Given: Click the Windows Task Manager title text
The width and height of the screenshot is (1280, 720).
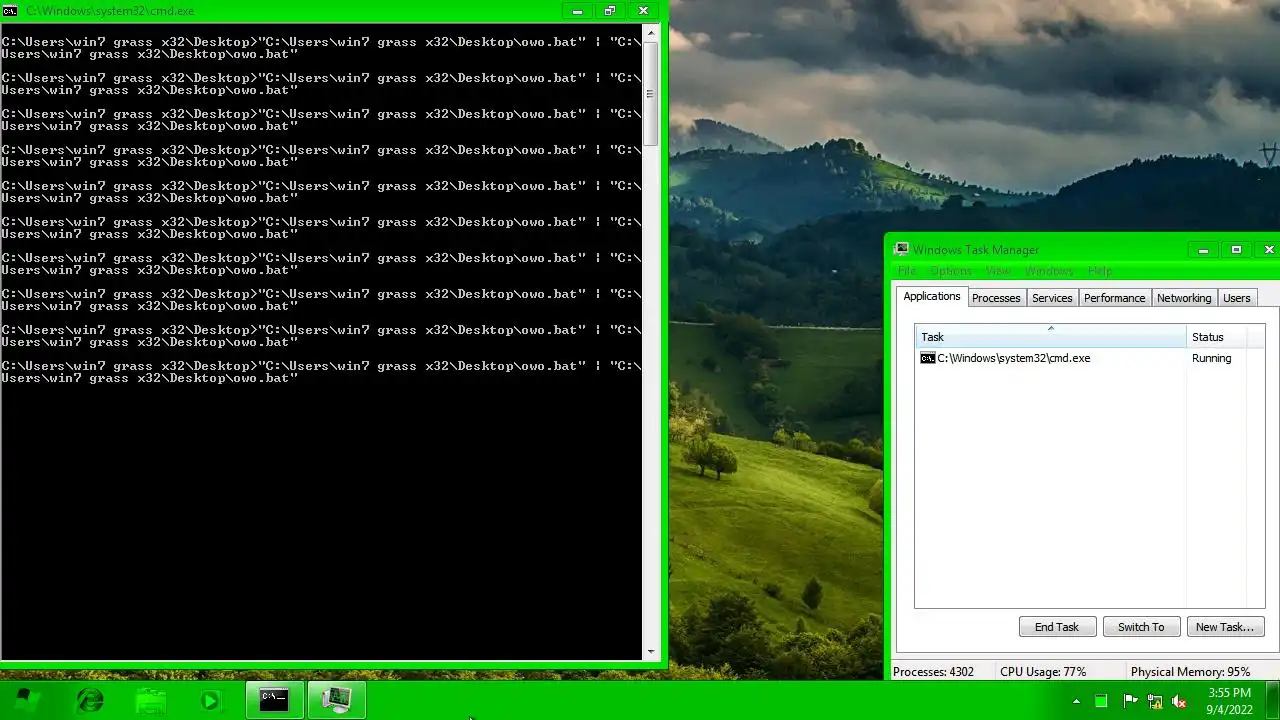Looking at the screenshot, I should 976,250.
